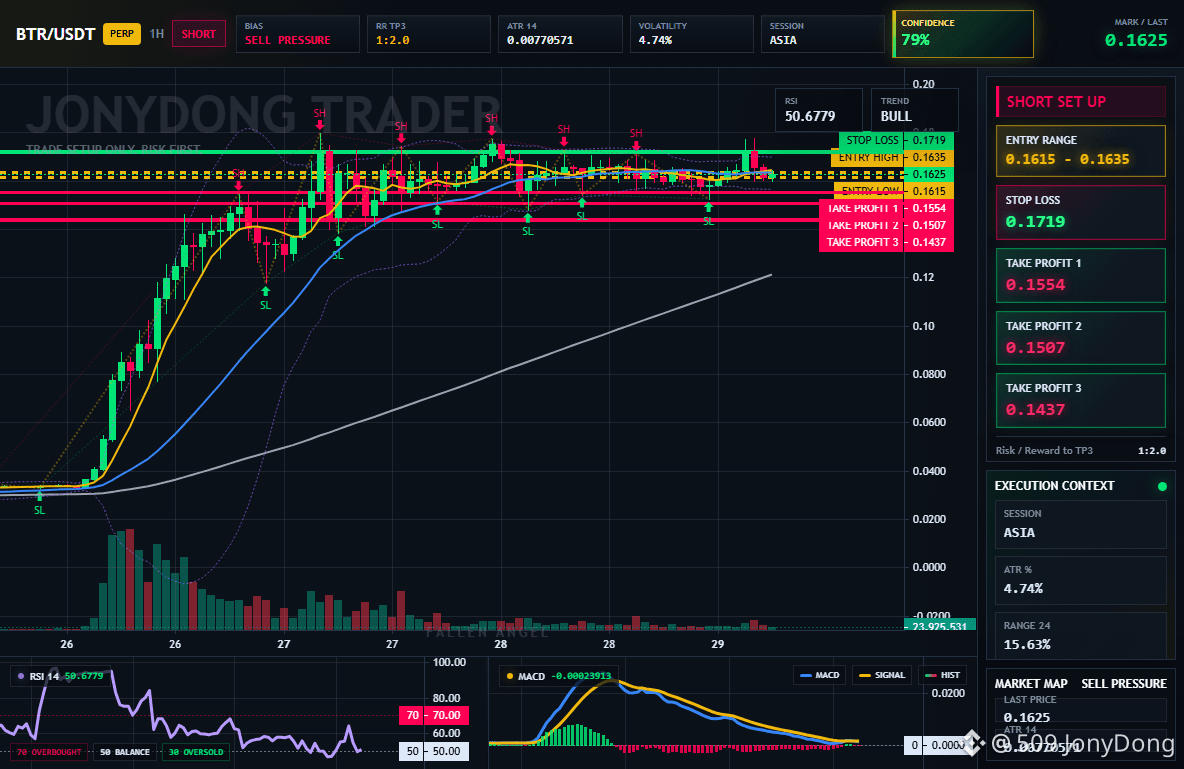The width and height of the screenshot is (1184, 769).
Task: Select SESSION ASIA card under Execution Context
Action: [1081, 524]
